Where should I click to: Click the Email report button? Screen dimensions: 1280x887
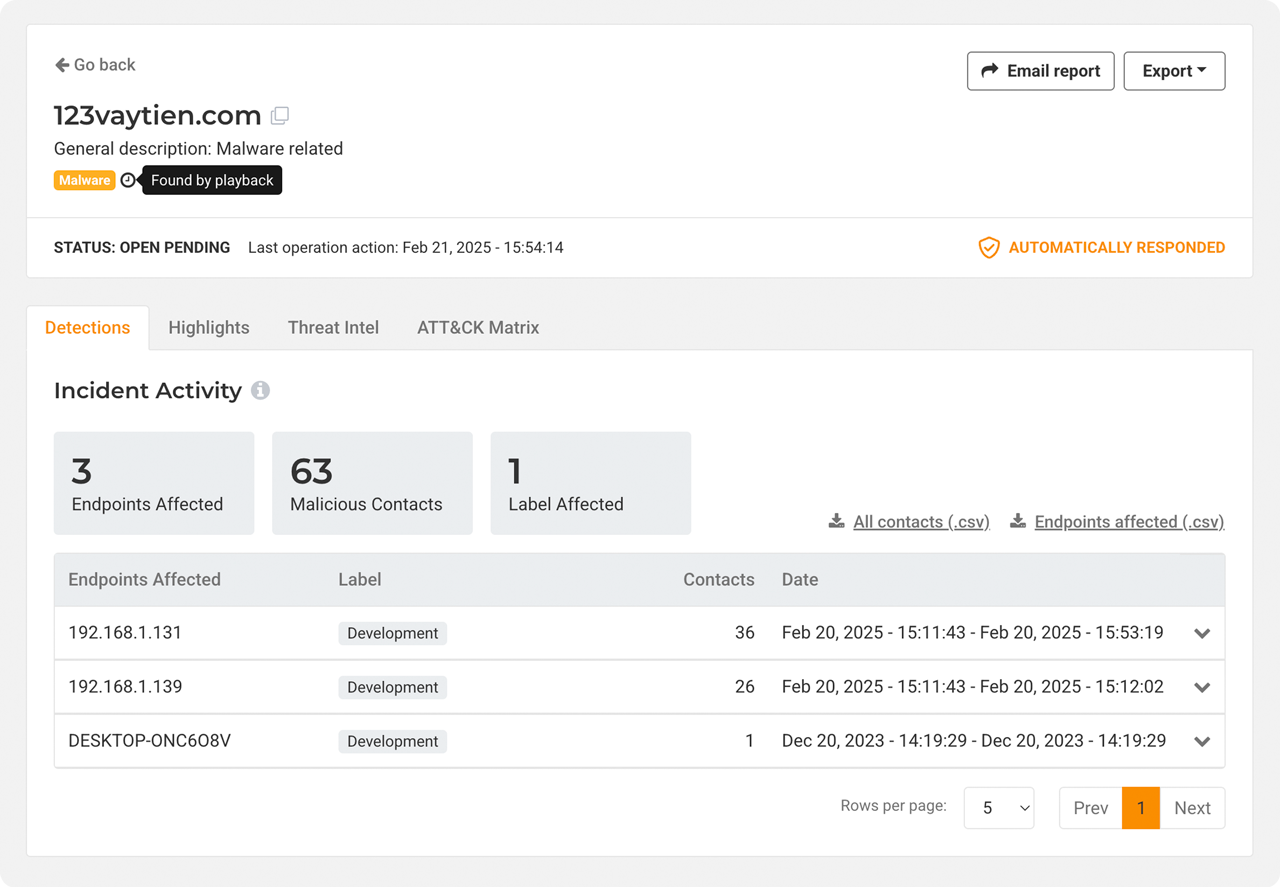tap(1040, 71)
